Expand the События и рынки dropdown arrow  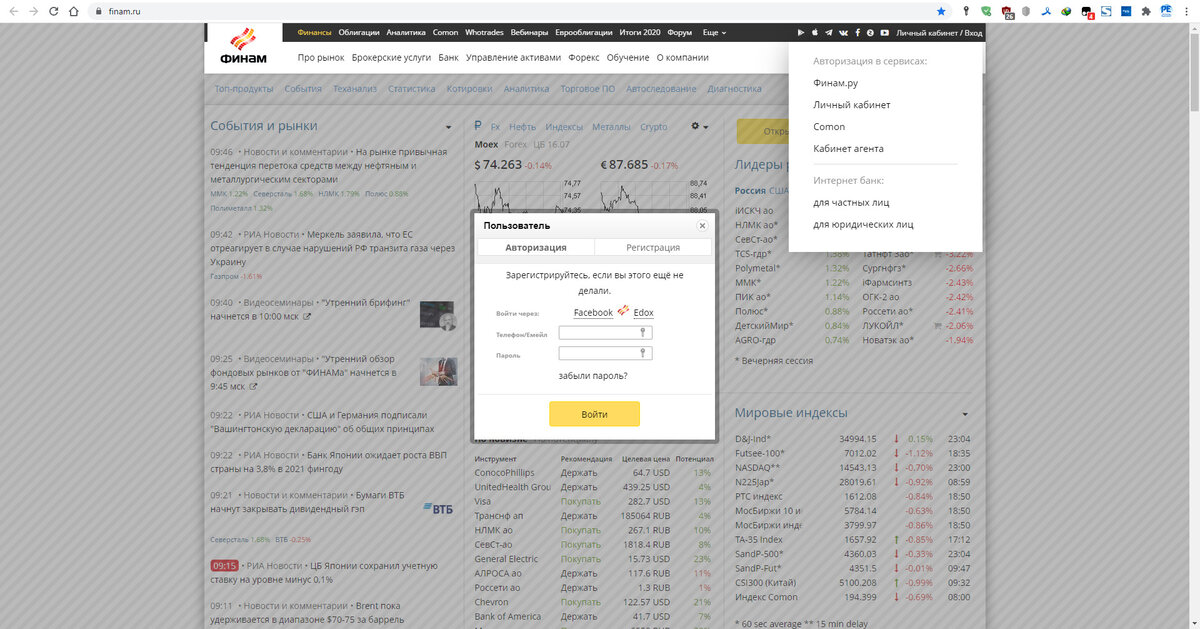click(x=447, y=127)
